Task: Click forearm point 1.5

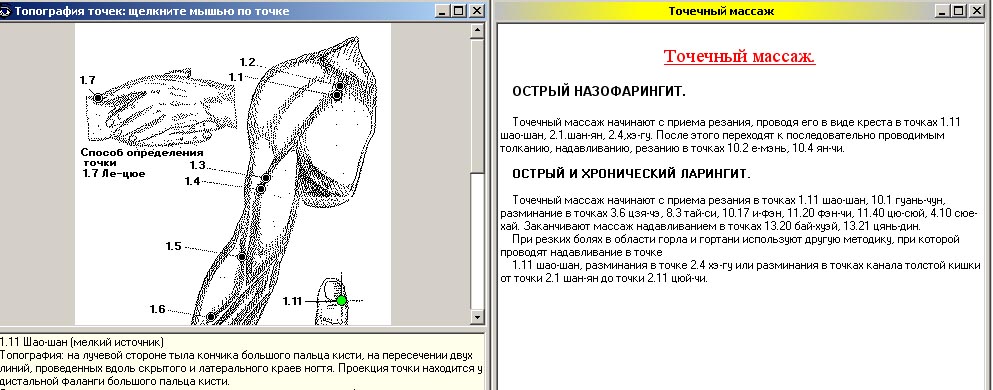Action: point(241,256)
